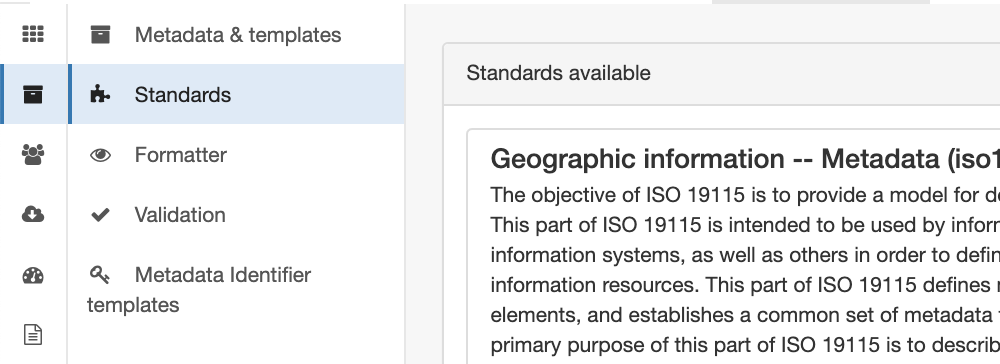Screen dimensions: 1000x364
Task: Click archive icon beside Metadata & templates
Action: 100,34
